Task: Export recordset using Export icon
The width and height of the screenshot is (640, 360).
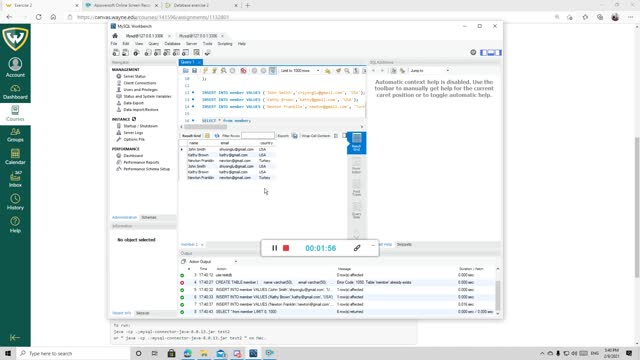Action: (295, 136)
